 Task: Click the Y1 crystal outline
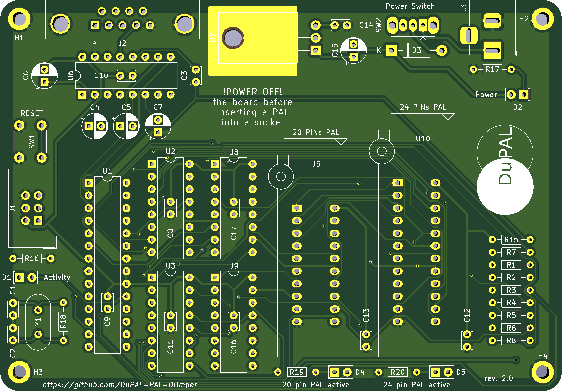(x=38, y=322)
